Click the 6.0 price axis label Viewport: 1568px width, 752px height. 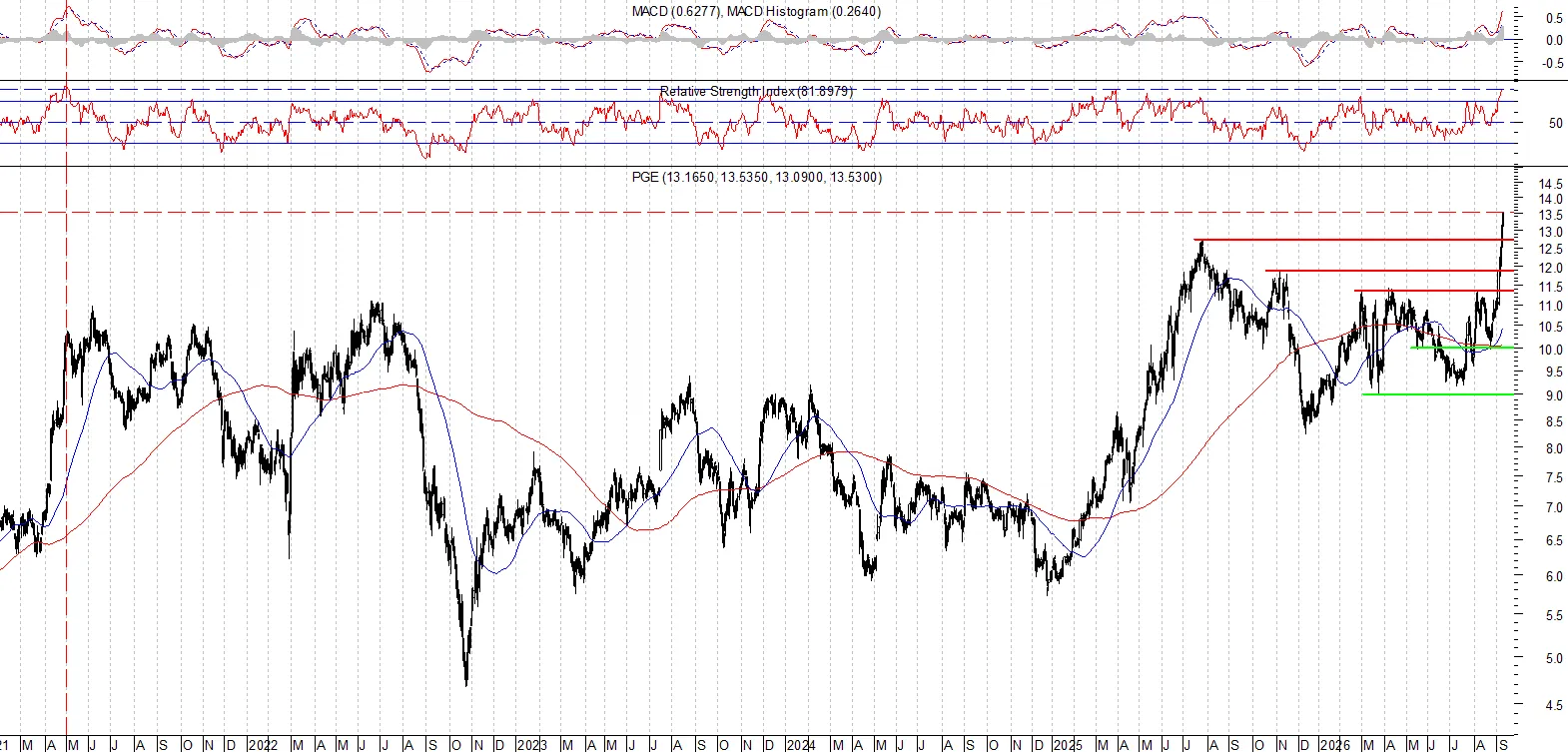(1555, 577)
